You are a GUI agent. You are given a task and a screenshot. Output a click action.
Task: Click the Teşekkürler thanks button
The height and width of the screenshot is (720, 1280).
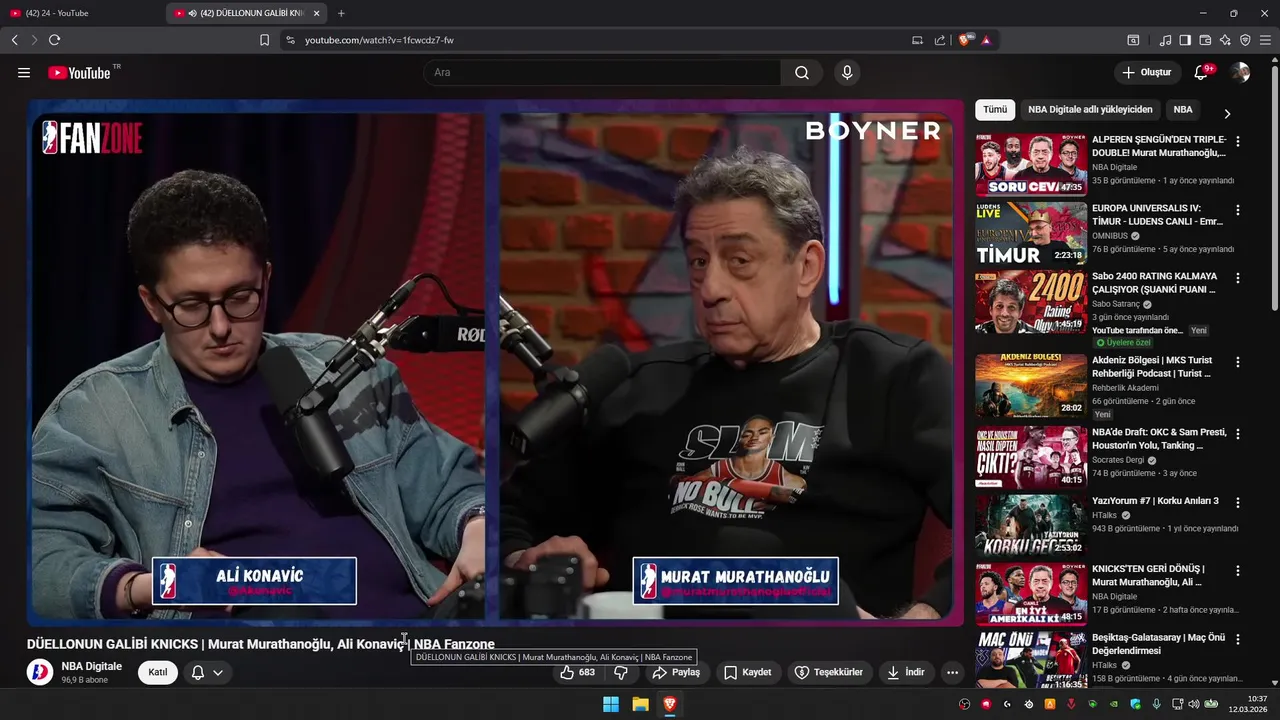pyautogui.click(x=829, y=672)
